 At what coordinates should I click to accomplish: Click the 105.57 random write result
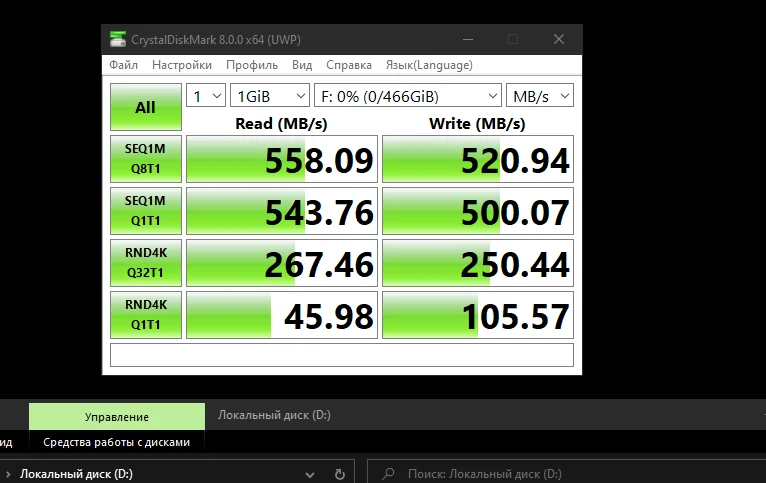click(x=478, y=315)
